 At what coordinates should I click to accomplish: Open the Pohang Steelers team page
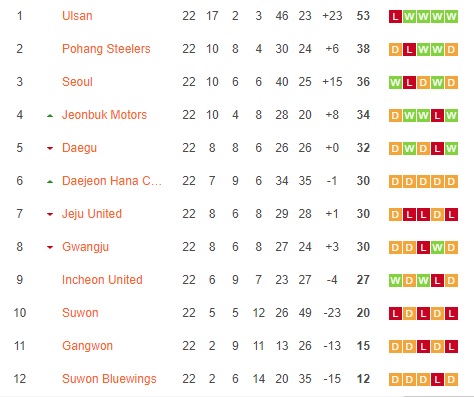tap(106, 49)
